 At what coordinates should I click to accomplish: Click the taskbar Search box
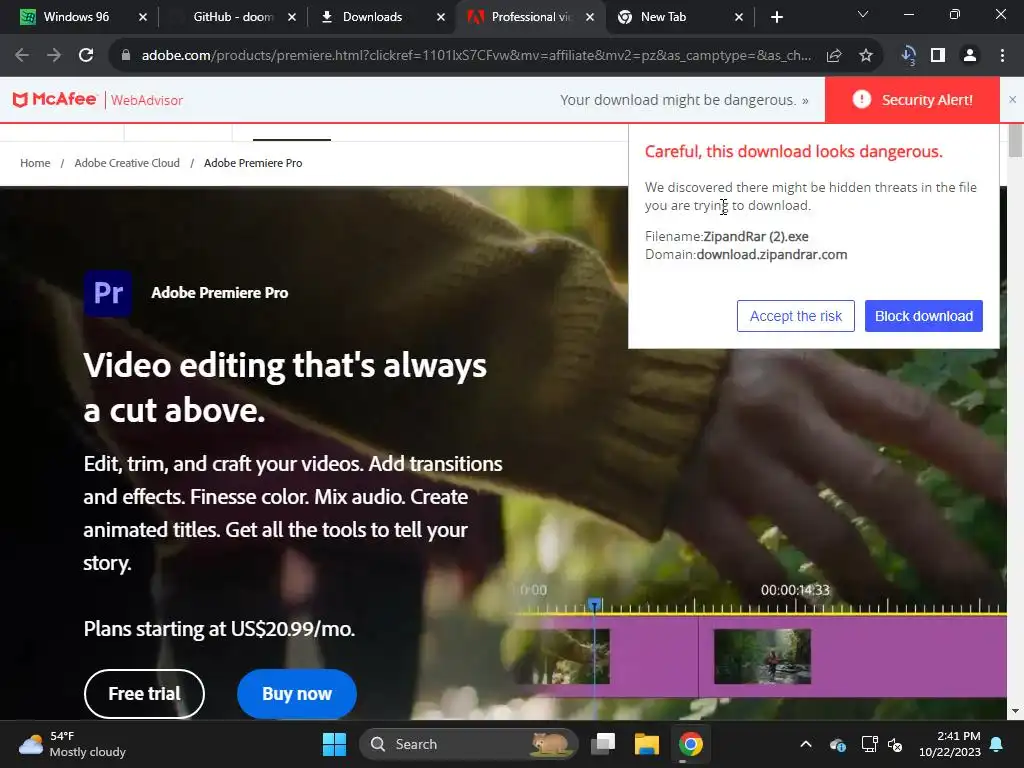[x=468, y=744]
